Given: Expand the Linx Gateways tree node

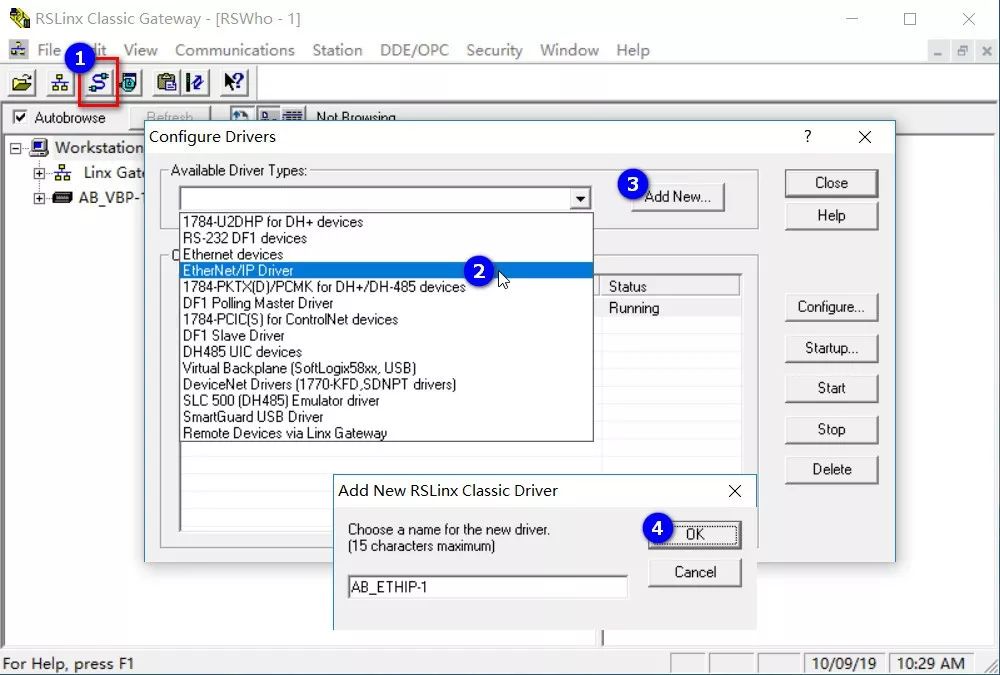Looking at the screenshot, I should coord(39,173).
